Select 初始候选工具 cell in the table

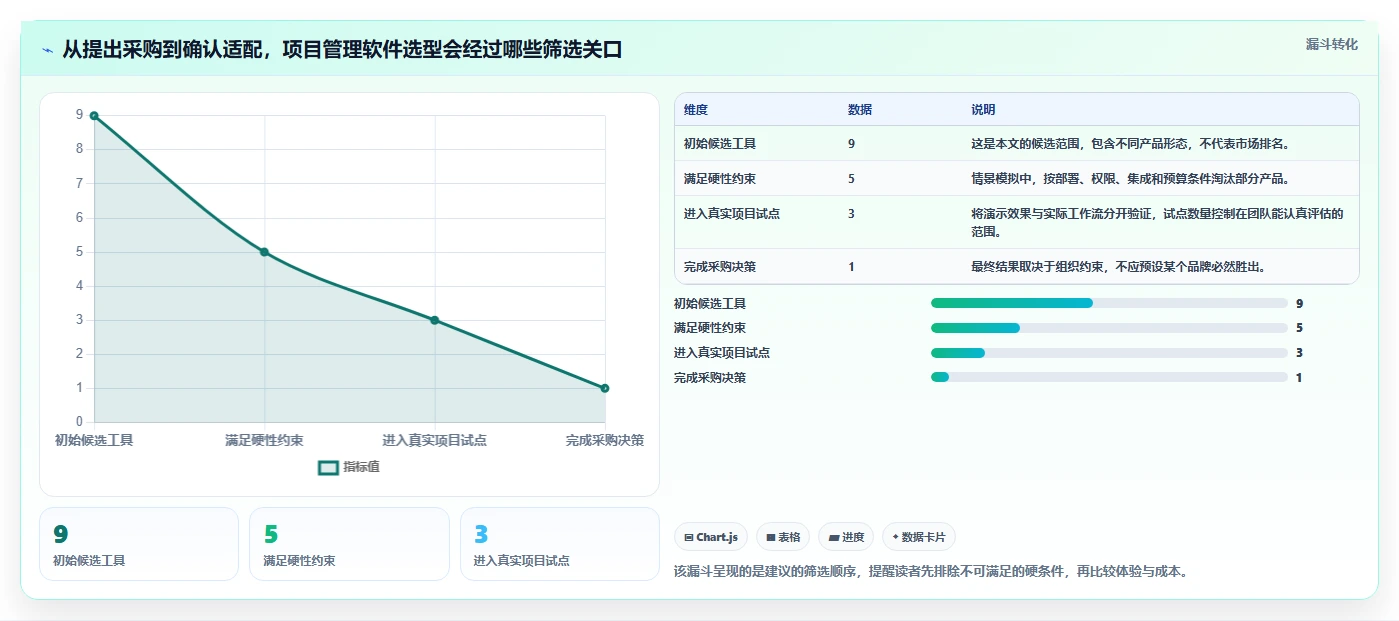click(x=720, y=144)
